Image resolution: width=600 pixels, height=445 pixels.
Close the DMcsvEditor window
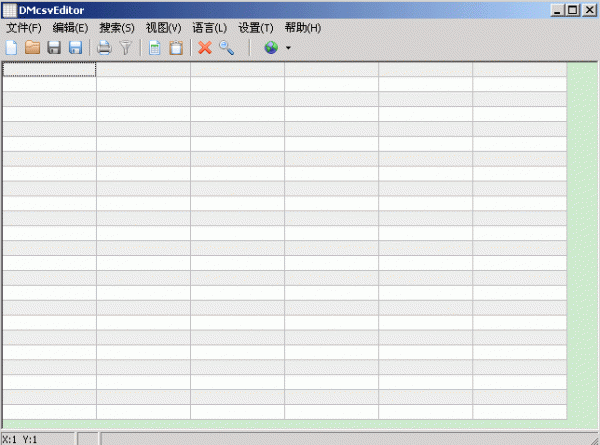coord(590,10)
